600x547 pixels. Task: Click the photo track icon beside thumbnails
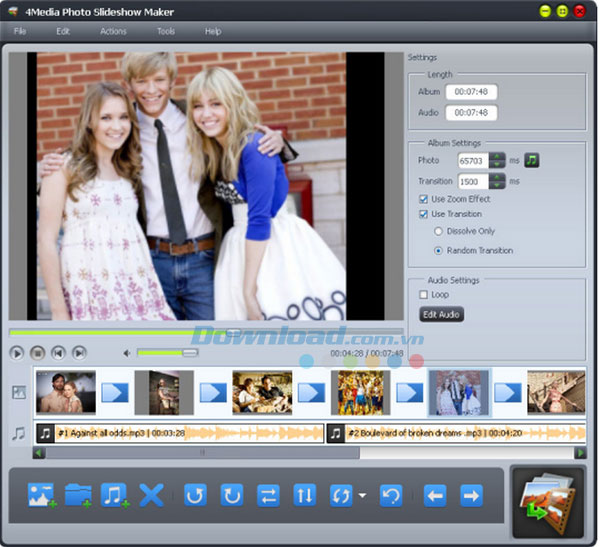click(x=19, y=392)
